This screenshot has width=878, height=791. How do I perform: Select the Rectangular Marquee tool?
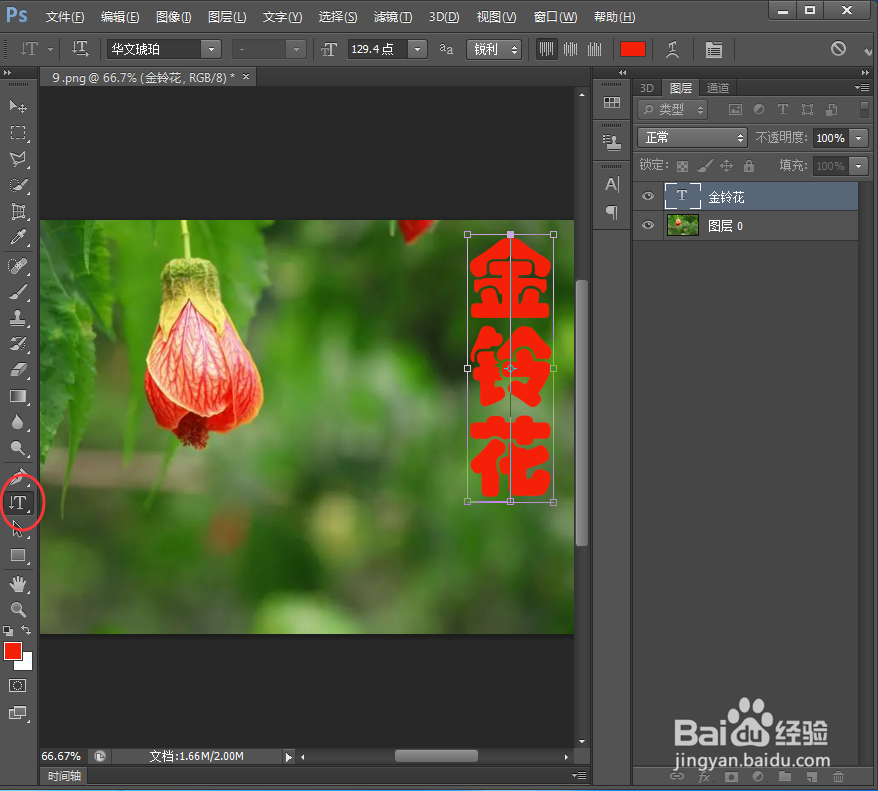[x=18, y=133]
